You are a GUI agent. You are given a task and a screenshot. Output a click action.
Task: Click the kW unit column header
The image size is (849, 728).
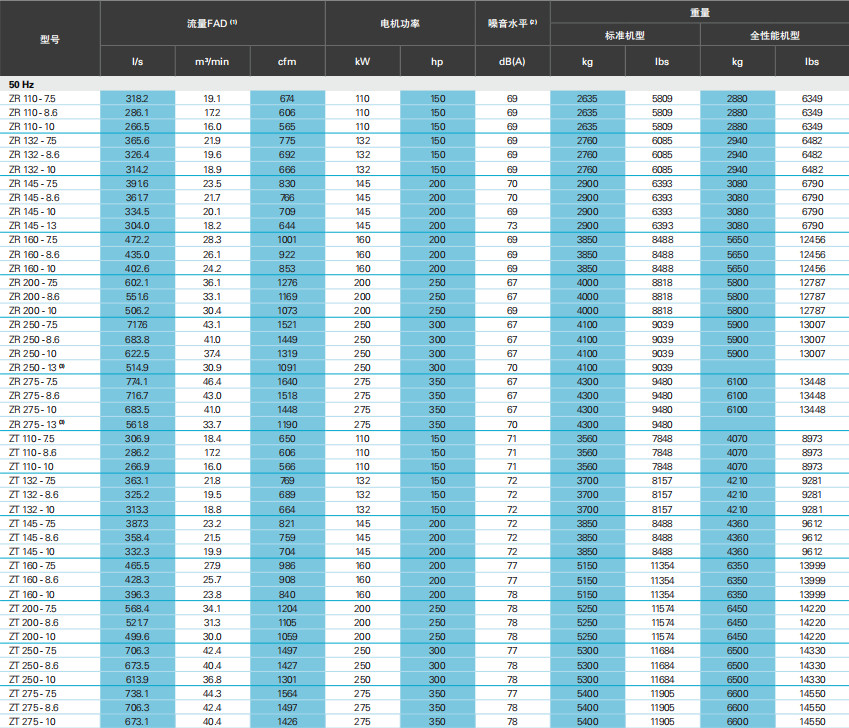(x=362, y=61)
